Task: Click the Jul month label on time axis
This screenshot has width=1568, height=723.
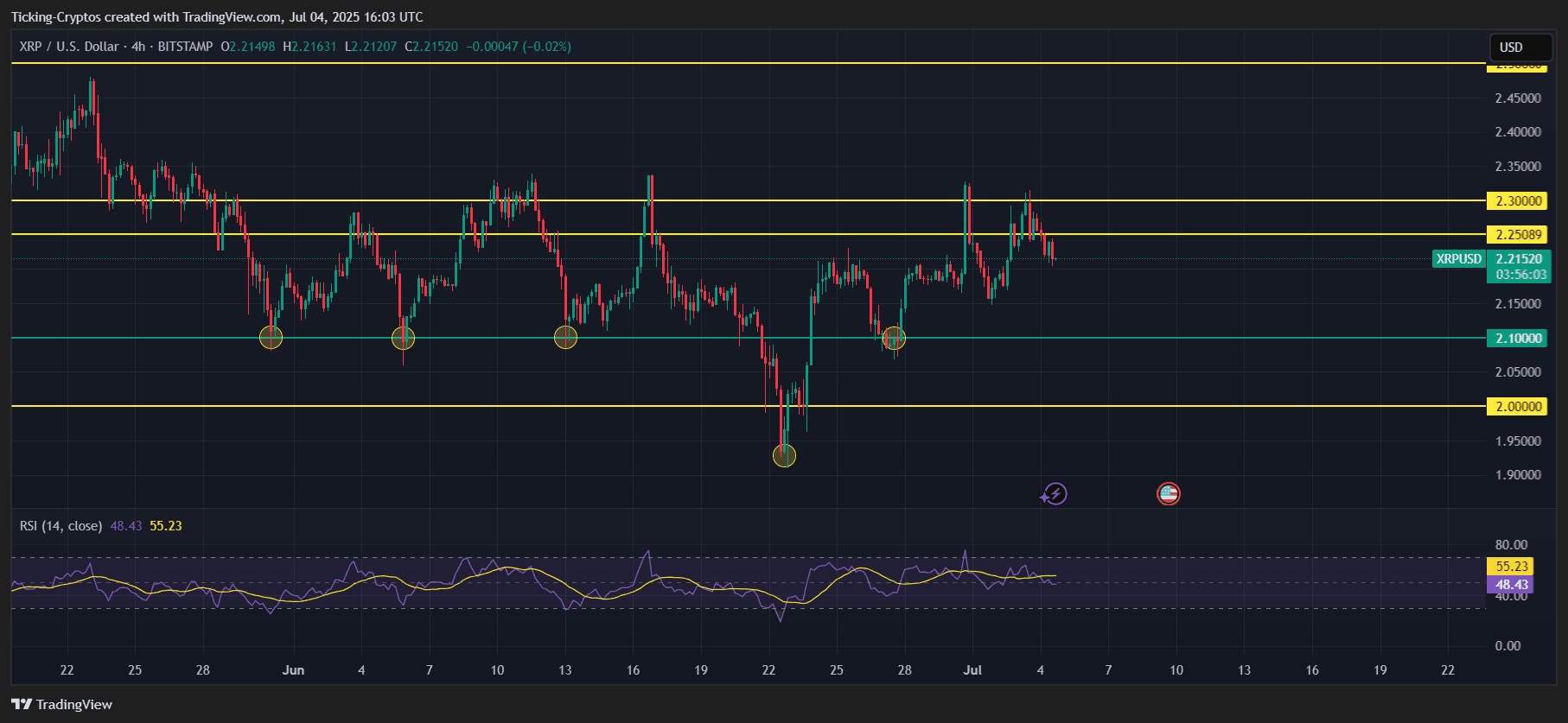Action: coord(972,670)
